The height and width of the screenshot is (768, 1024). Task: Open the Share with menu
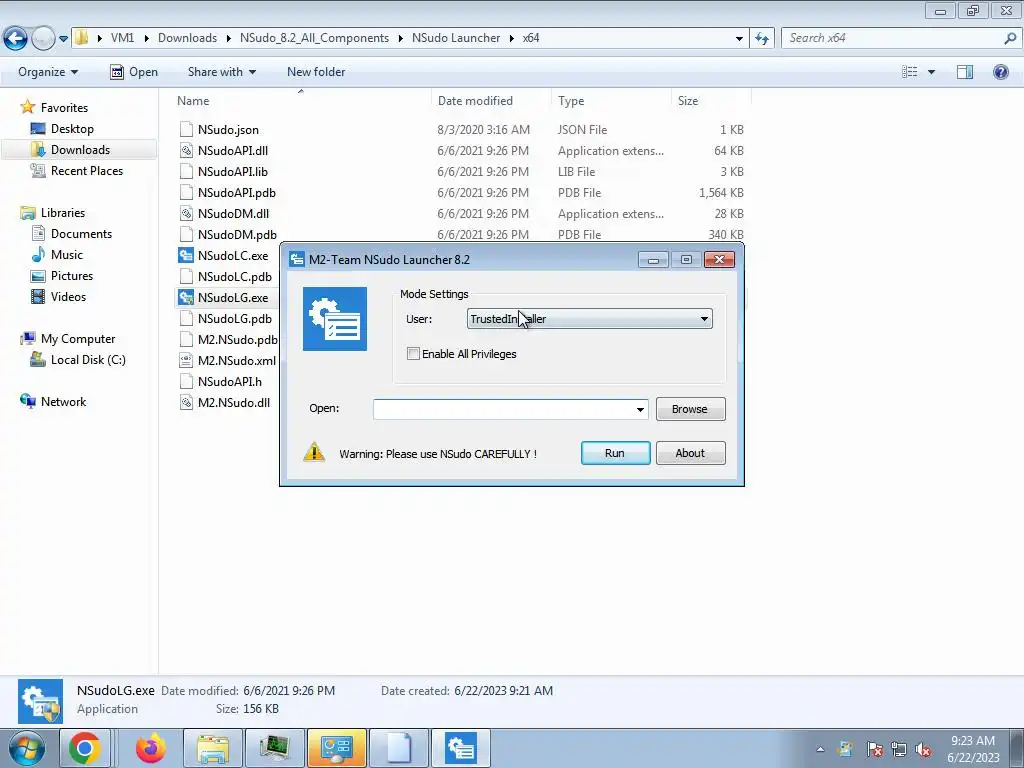coord(221,72)
